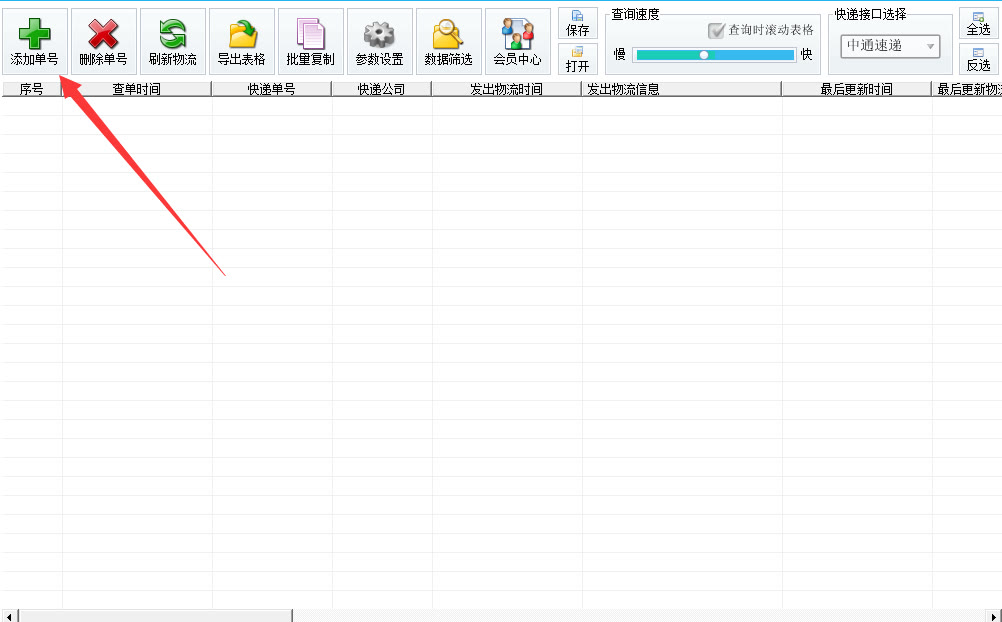Image resolution: width=1002 pixels, height=622 pixels.
Task: Open 参数设置 gear settings
Action: click(x=380, y=42)
